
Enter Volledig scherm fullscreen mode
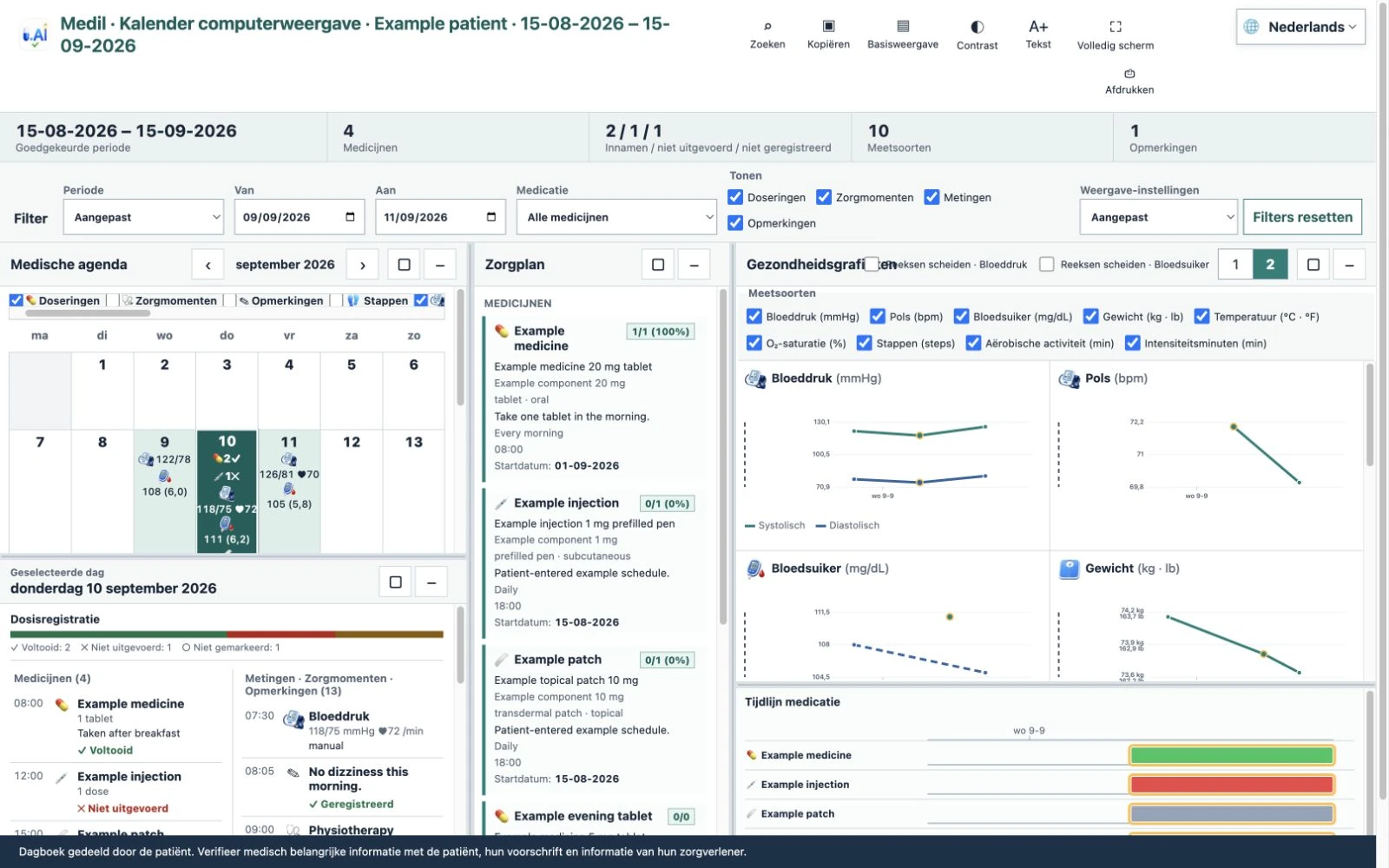point(1116,35)
